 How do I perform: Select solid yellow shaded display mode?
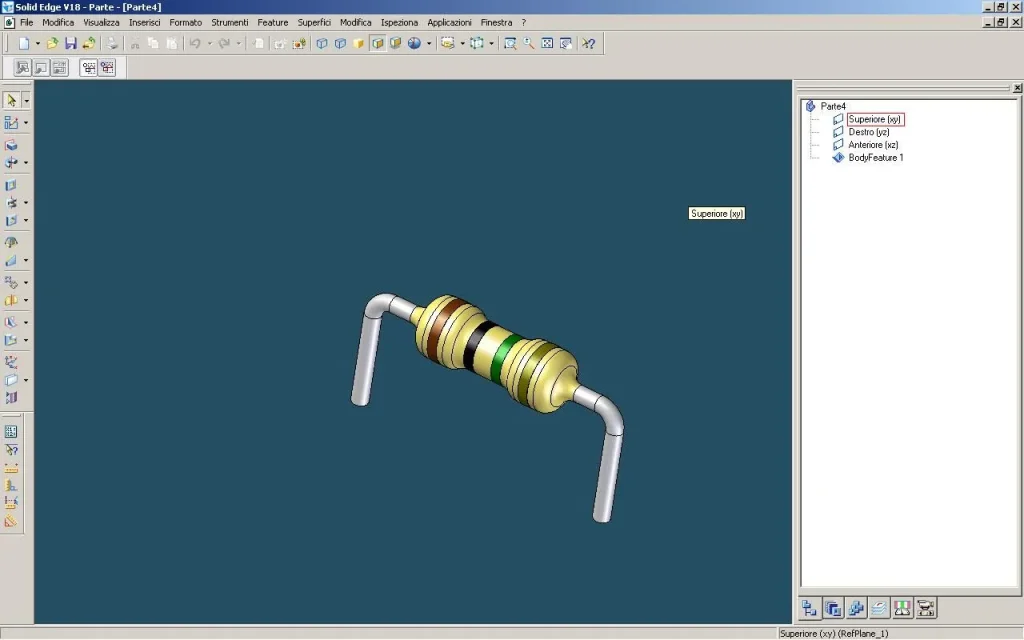tap(359, 44)
